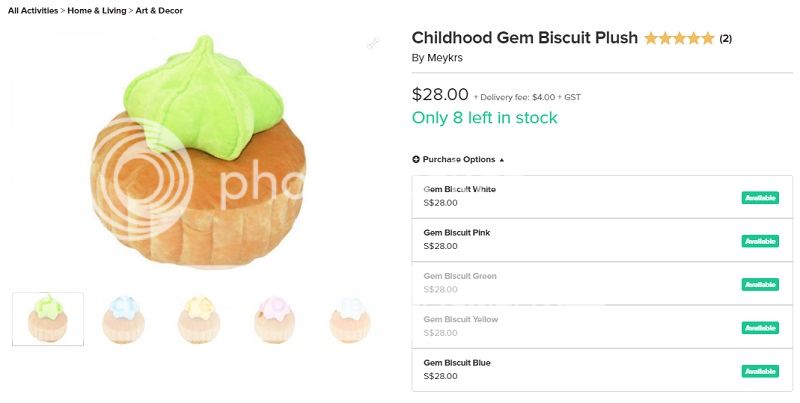The height and width of the screenshot is (403, 800).
Task: Open the (2) reviews count
Action: tap(726, 39)
